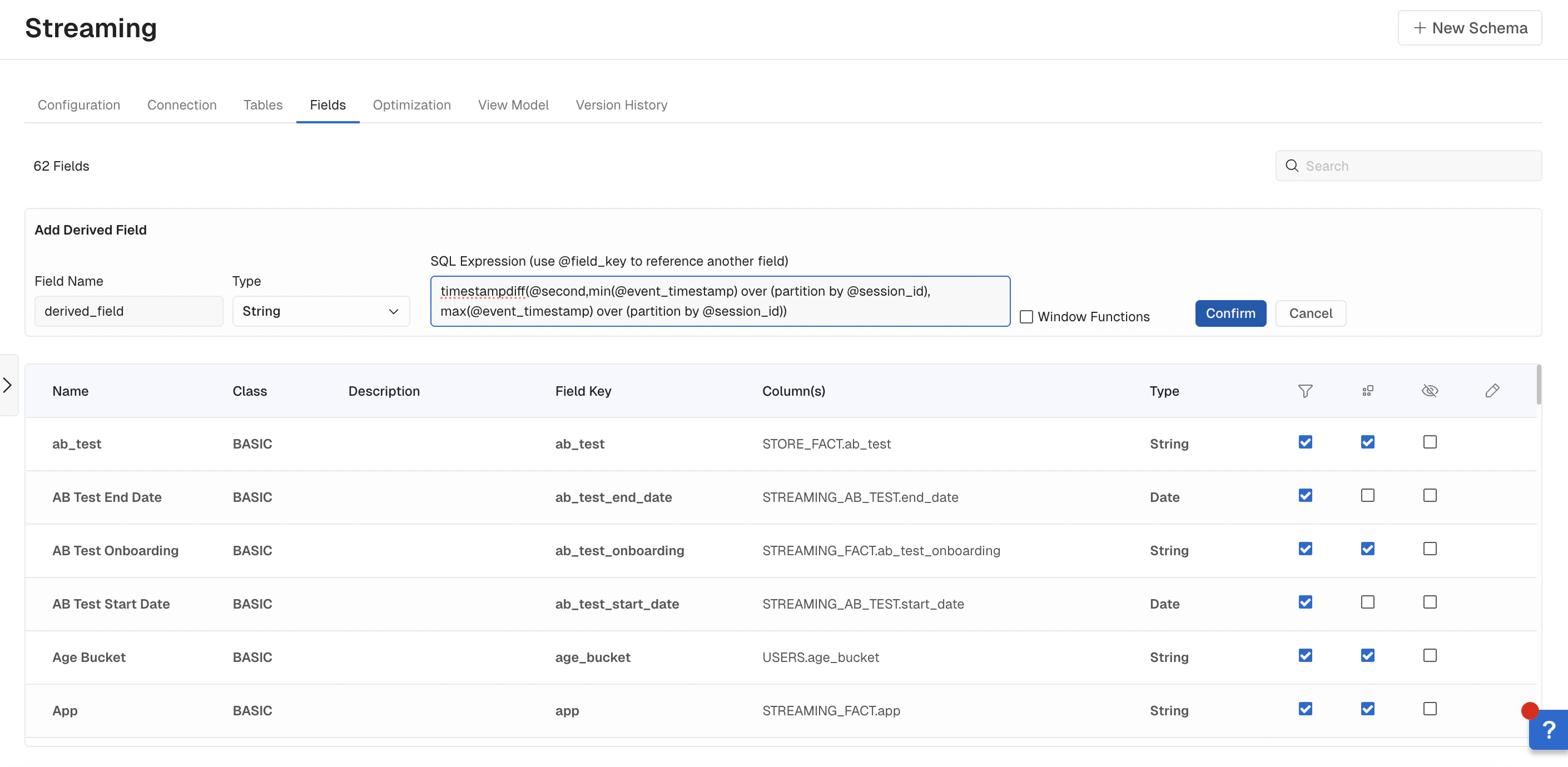Focus the SQL Expression text box
The height and width of the screenshot is (767, 1568).
pyautogui.click(x=720, y=301)
